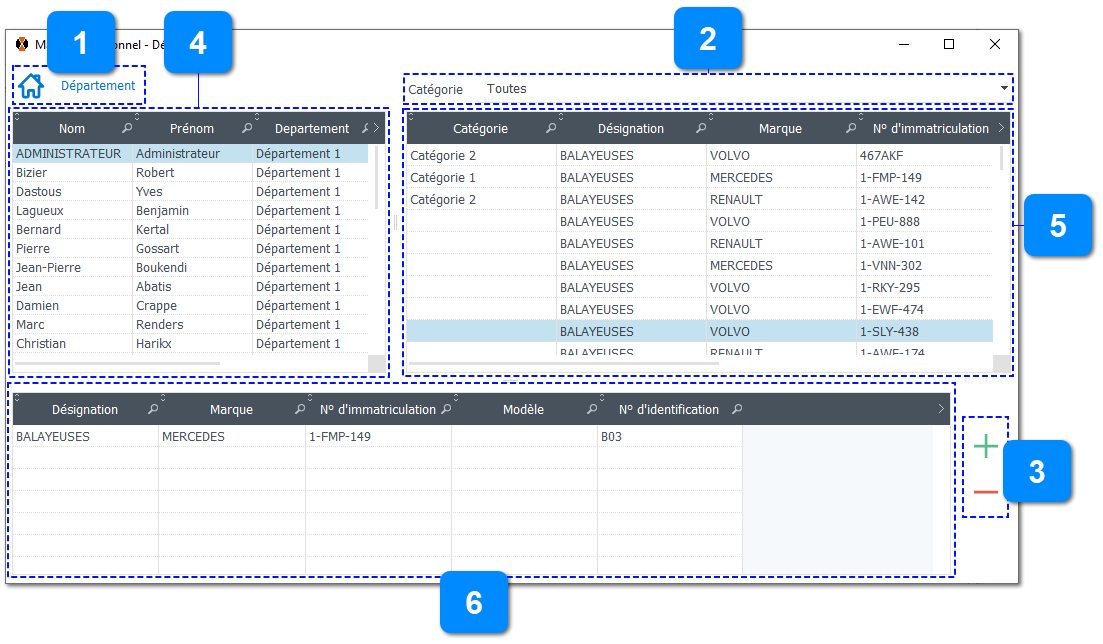
Task: Click search icon in Nom column header
Action: click(x=127, y=129)
